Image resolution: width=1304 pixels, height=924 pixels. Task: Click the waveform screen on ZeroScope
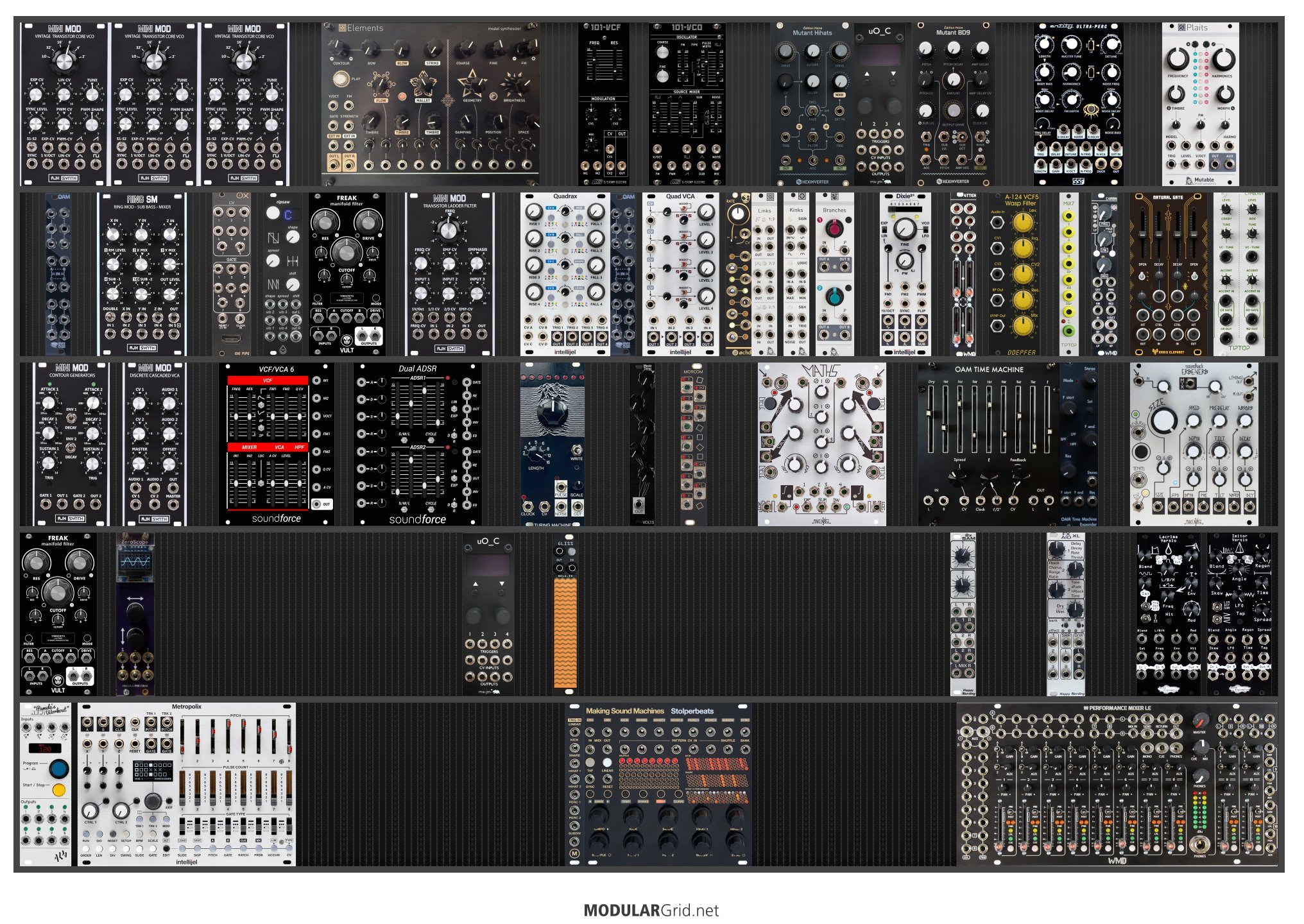[135, 562]
